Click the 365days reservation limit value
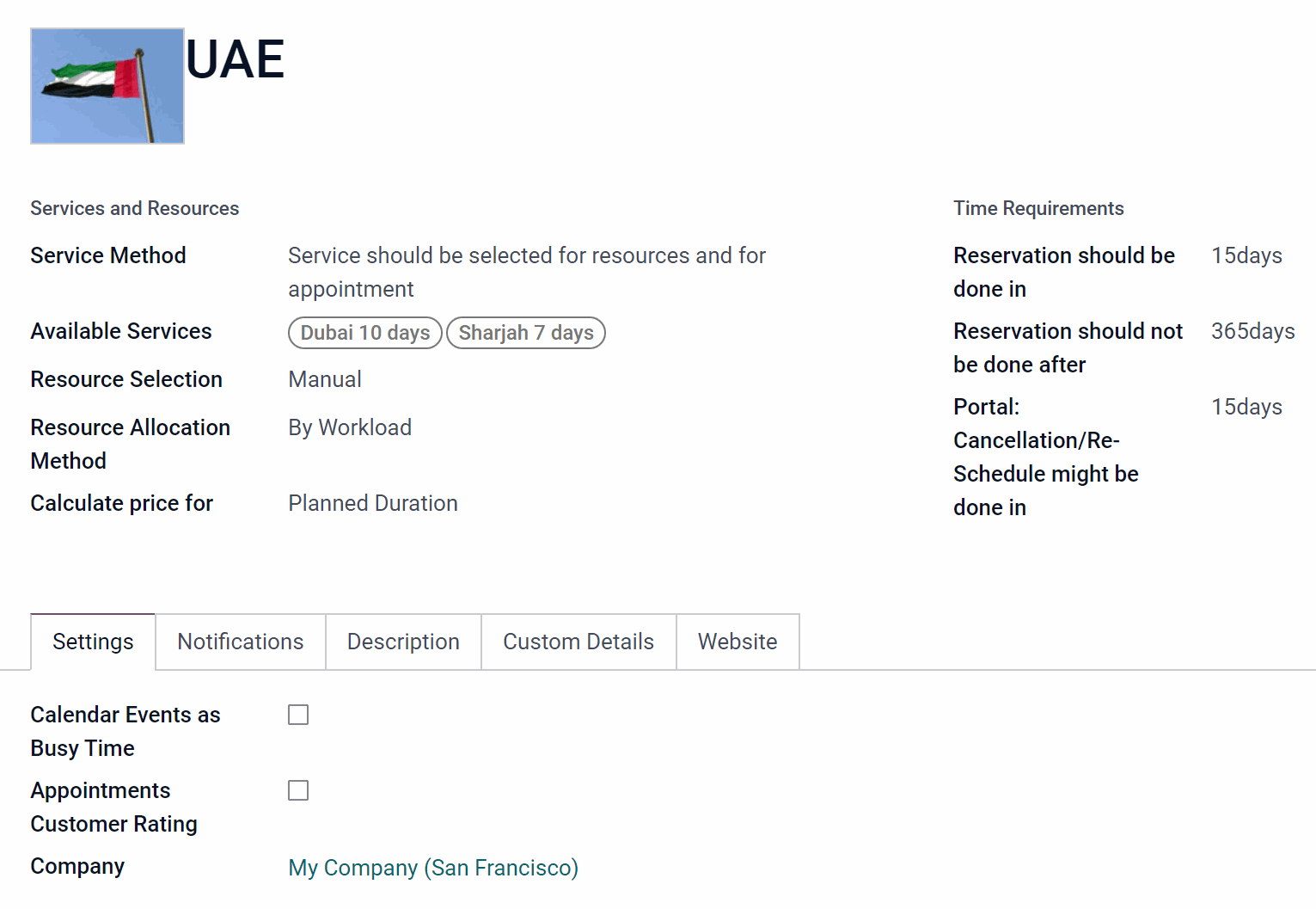1316x909 pixels. 1252,331
